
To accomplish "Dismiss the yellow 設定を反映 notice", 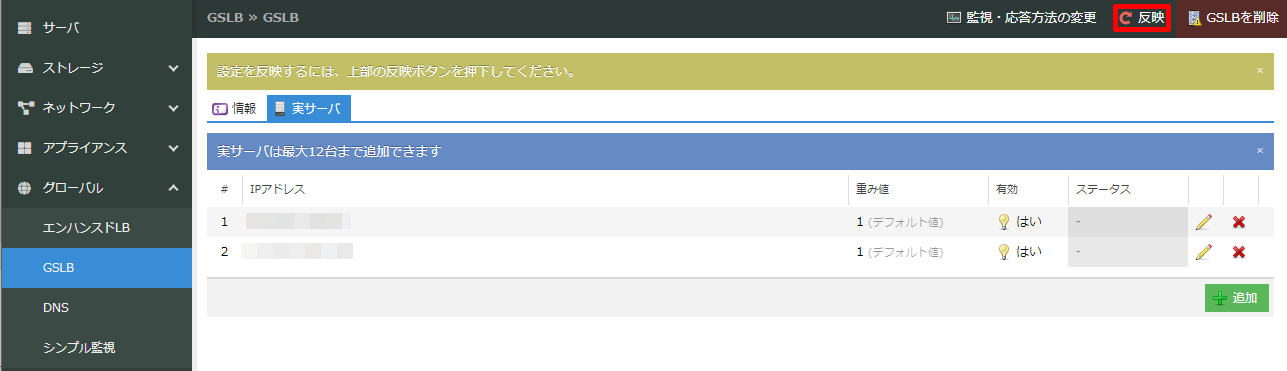I will [x=1260, y=71].
